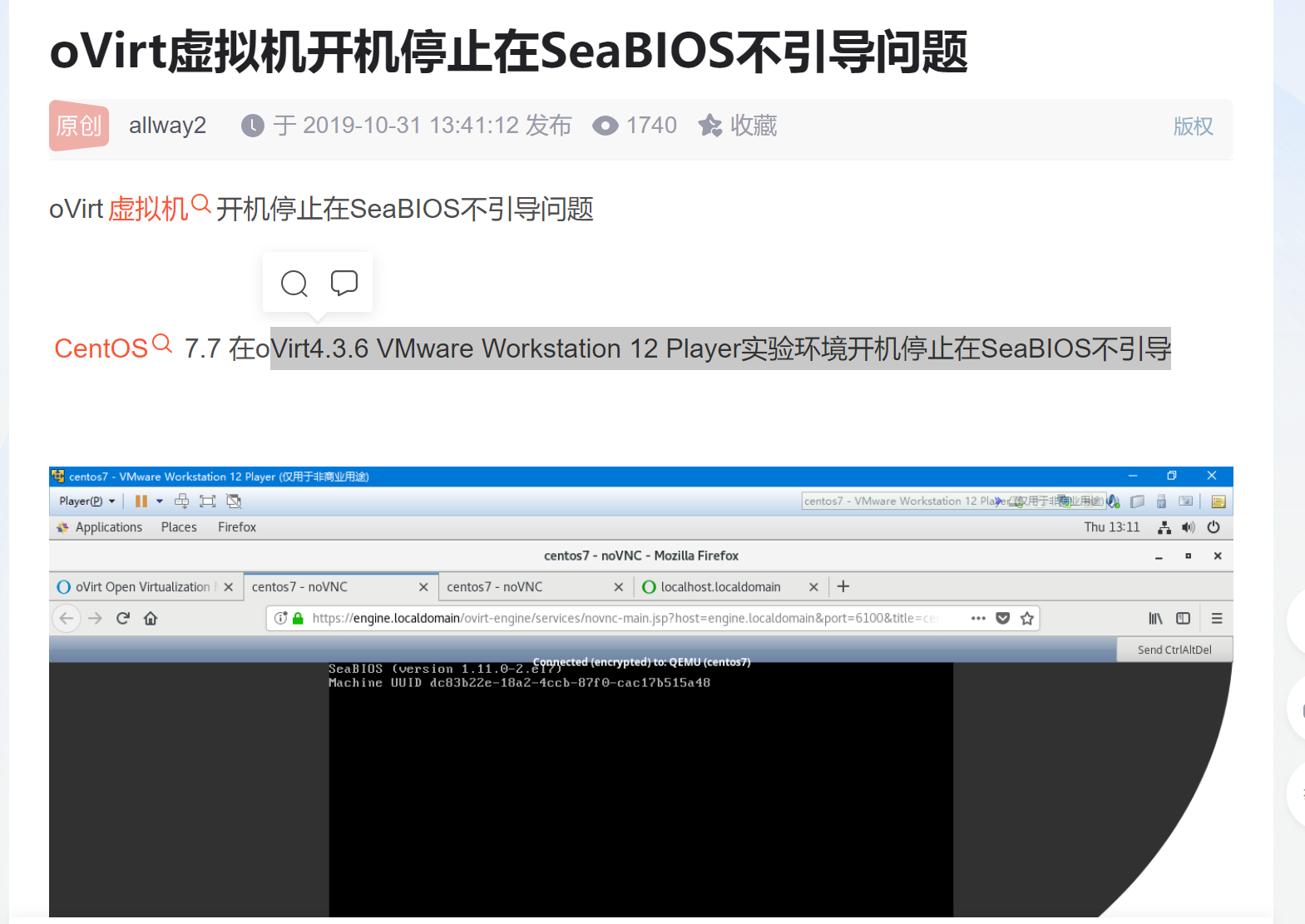Reload the page in Firefox
This screenshot has height=924, width=1305.
tap(123, 618)
